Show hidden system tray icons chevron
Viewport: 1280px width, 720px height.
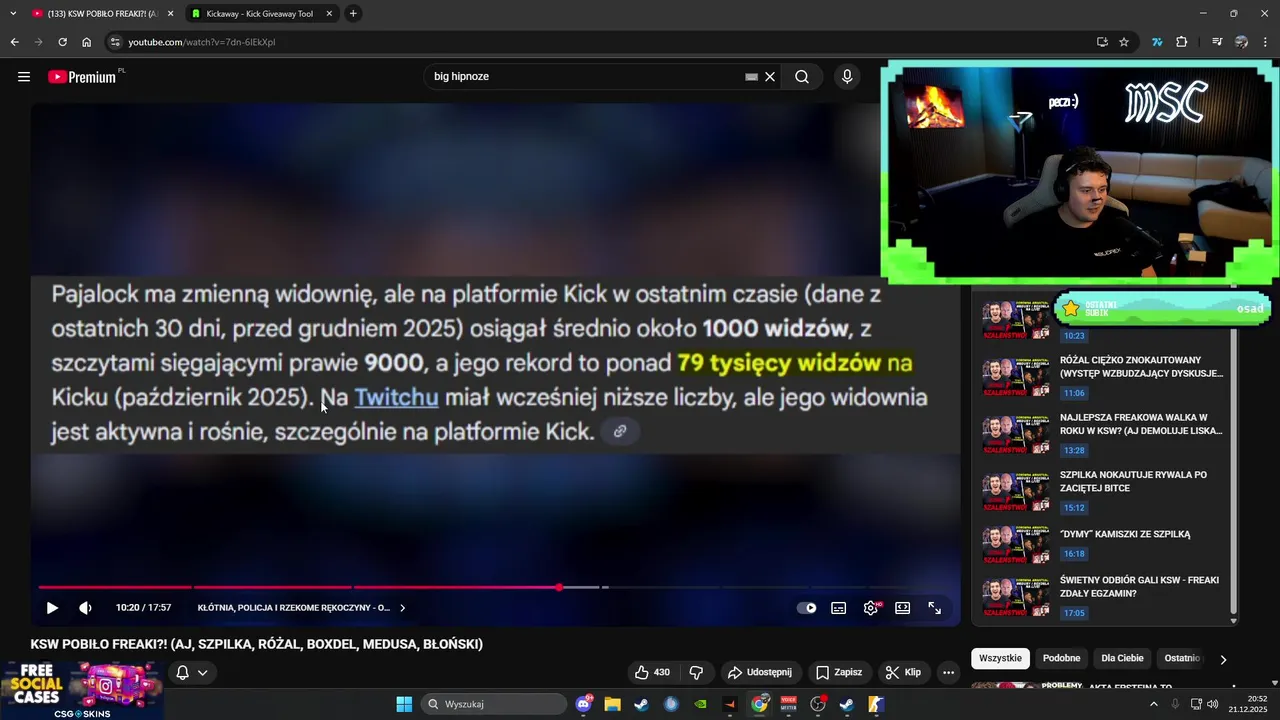tap(1153, 704)
